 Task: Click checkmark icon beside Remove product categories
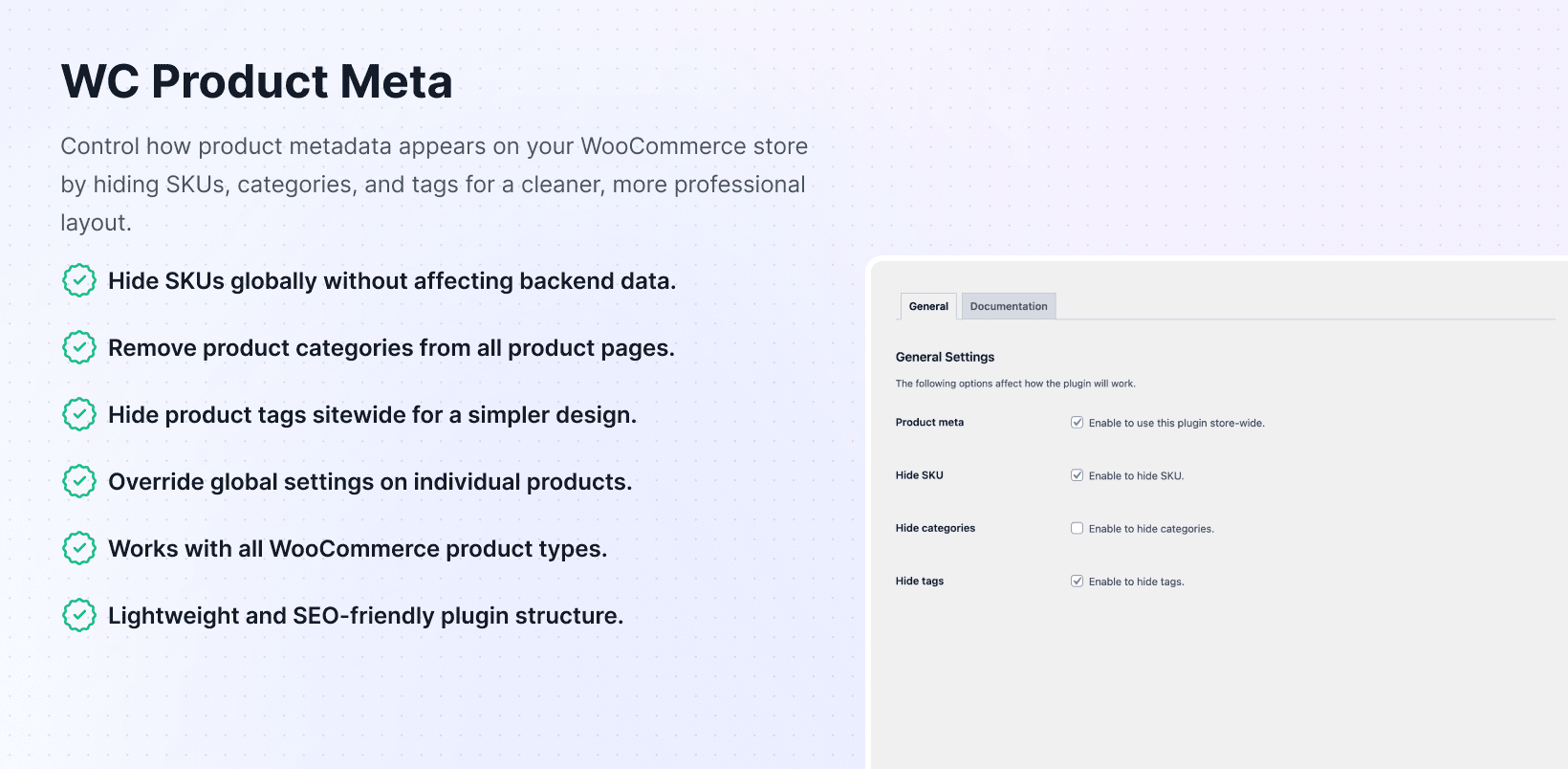pyautogui.click(x=79, y=348)
